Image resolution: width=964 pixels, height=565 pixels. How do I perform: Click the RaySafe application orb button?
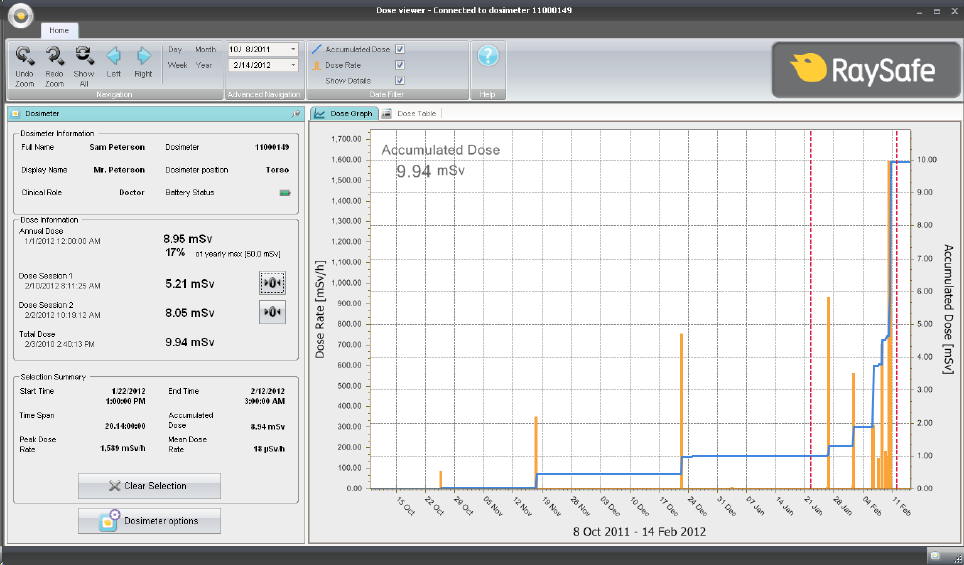point(21,16)
